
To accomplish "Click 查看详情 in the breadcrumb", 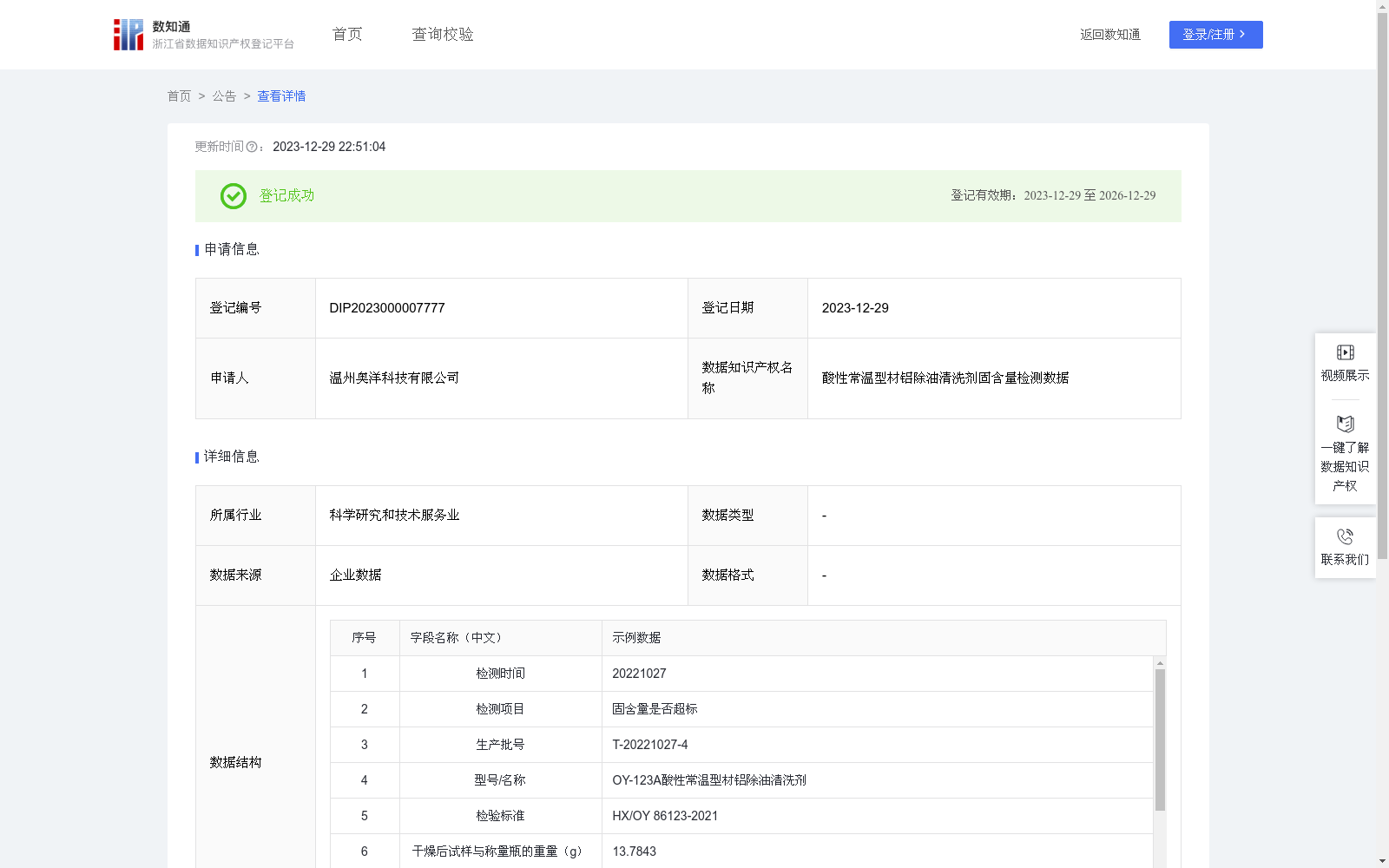I will coord(281,96).
